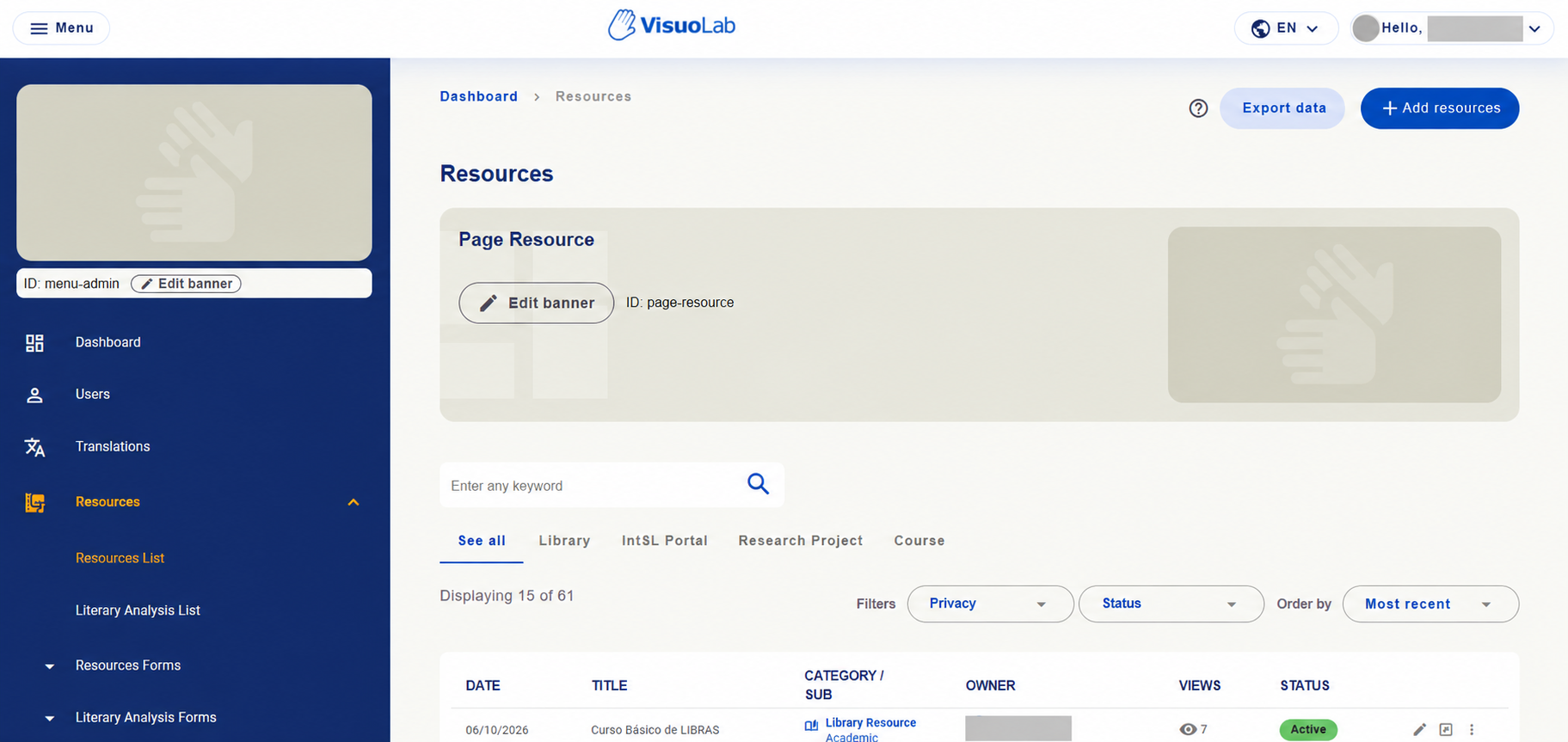Click the Translations icon in sidebar
This screenshot has height=742, width=1568.
[x=34, y=447]
